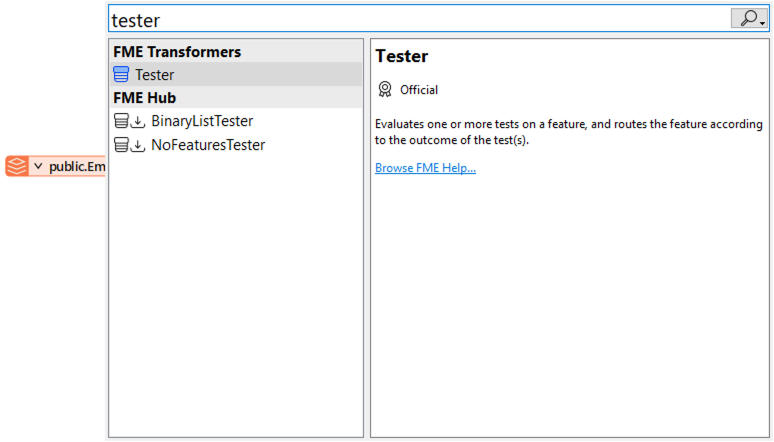The height and width of the screenshot is (442, 774).
Task: Select 'BinaryListTester' from FME Hub results
Action: click(236, 121)
